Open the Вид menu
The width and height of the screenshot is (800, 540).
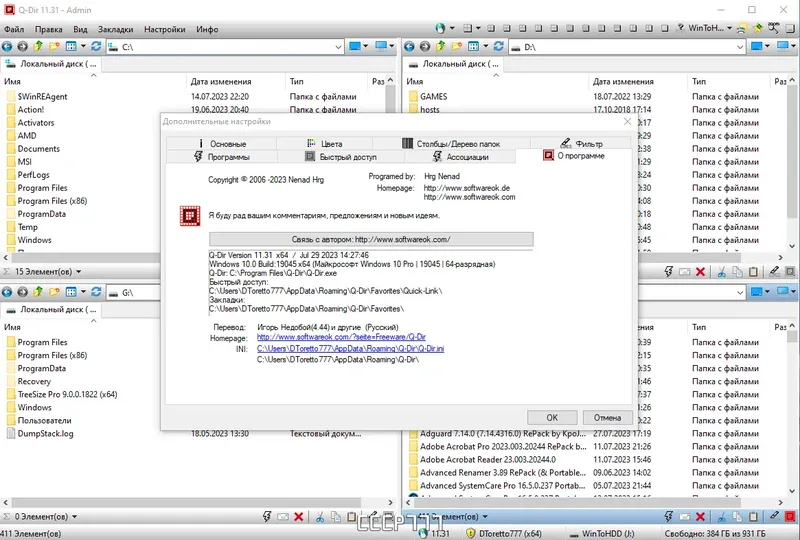coord(80,29)
